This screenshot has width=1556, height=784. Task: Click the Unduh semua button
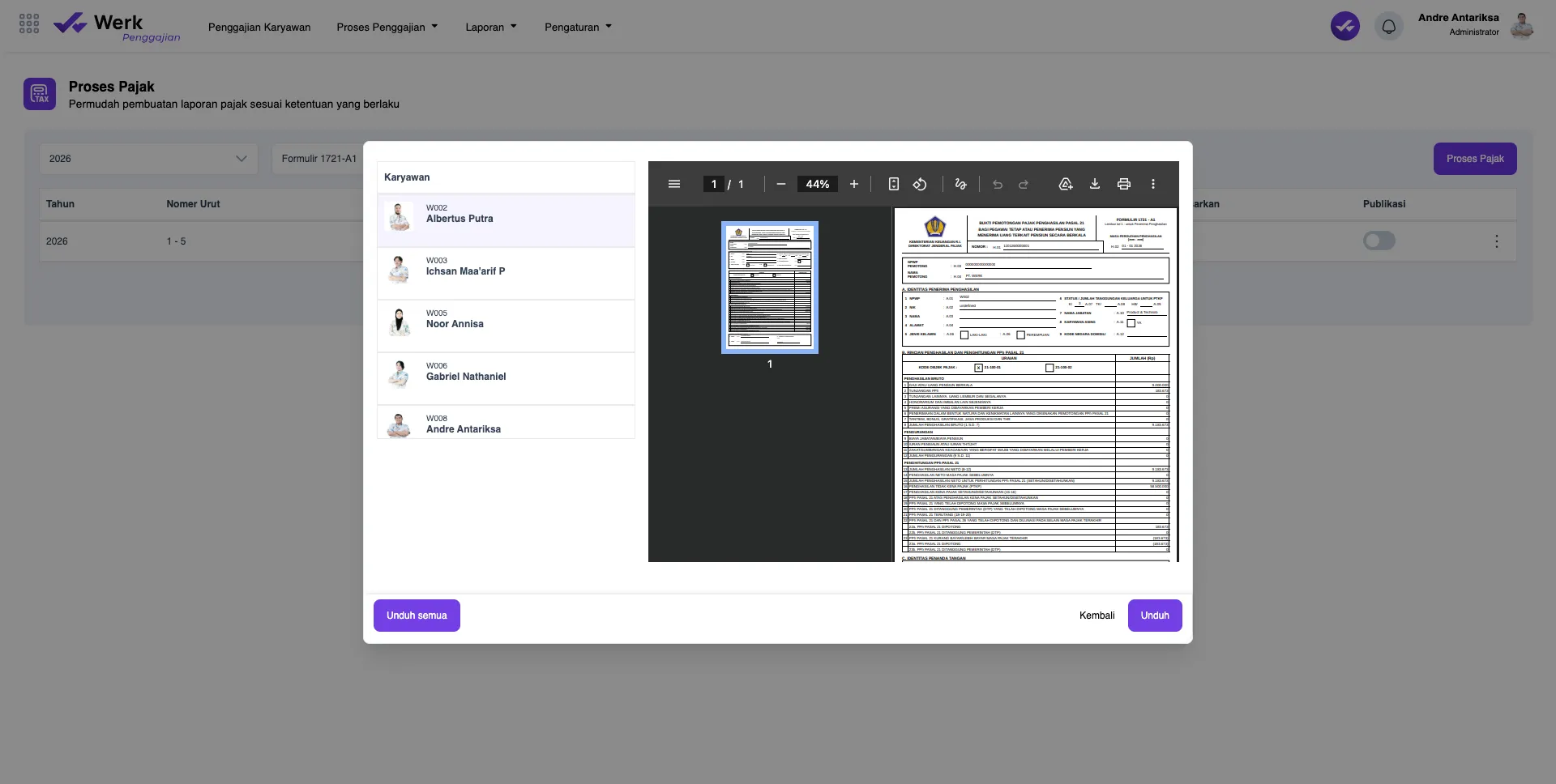(417, 616)
